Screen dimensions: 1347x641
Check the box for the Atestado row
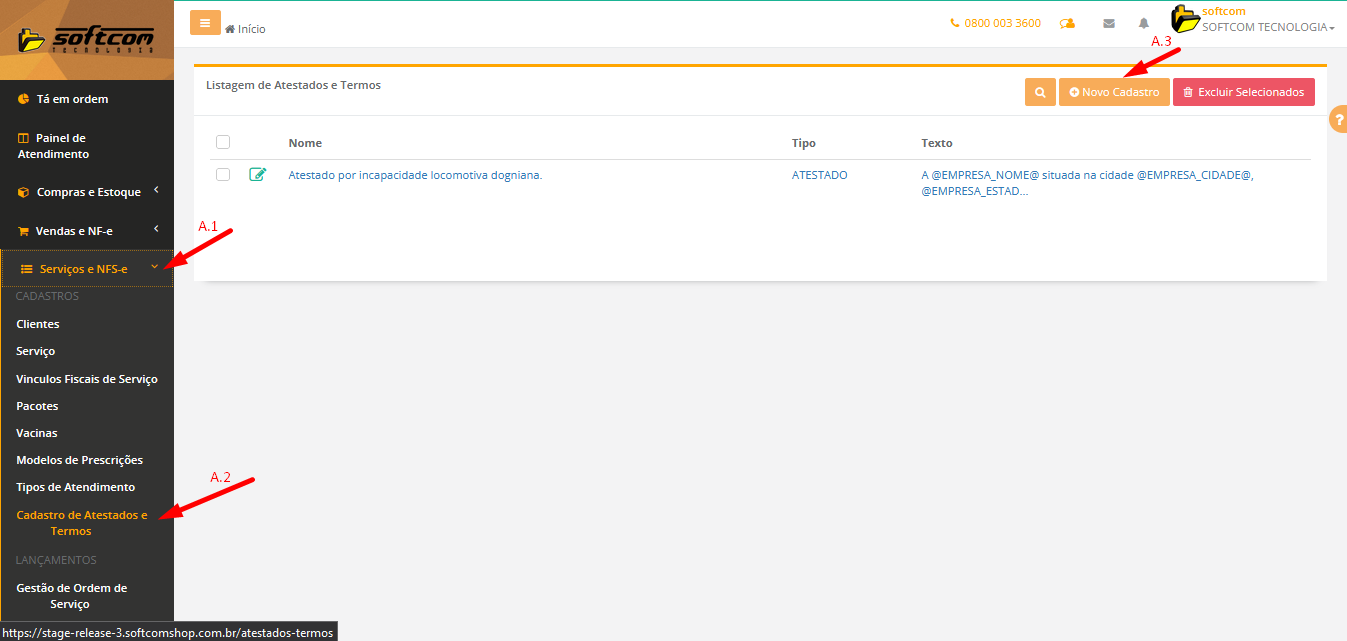pyautogui.click(x=223, y=175)
